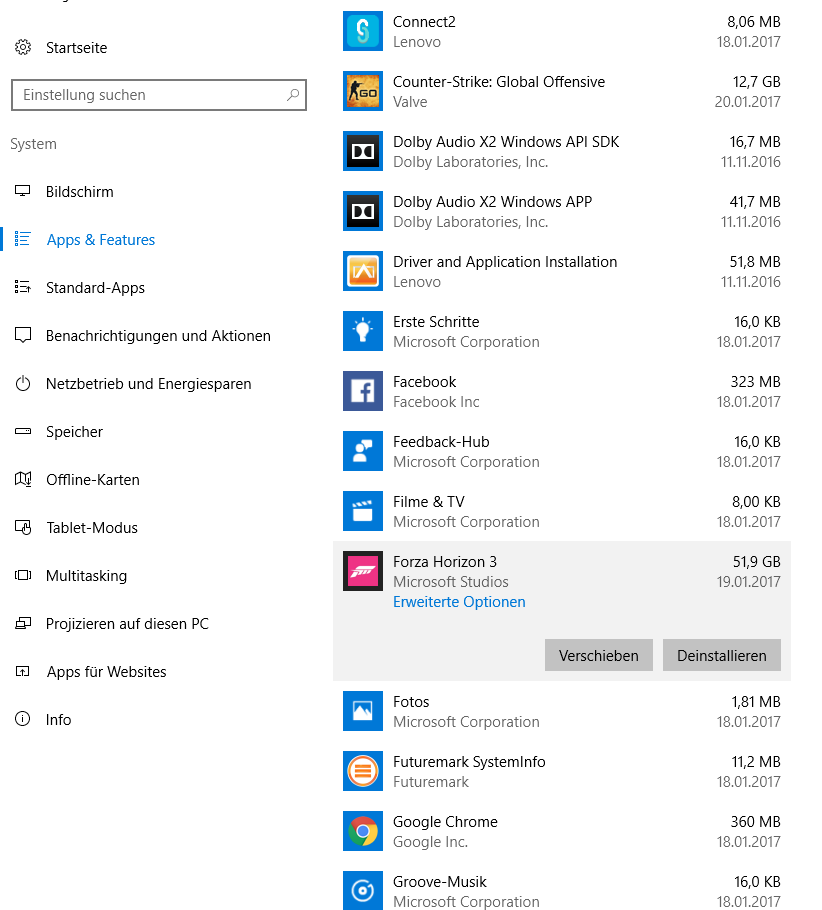
Task: Click the Futuremark SystemInfo icon
Action: (363, 771)
